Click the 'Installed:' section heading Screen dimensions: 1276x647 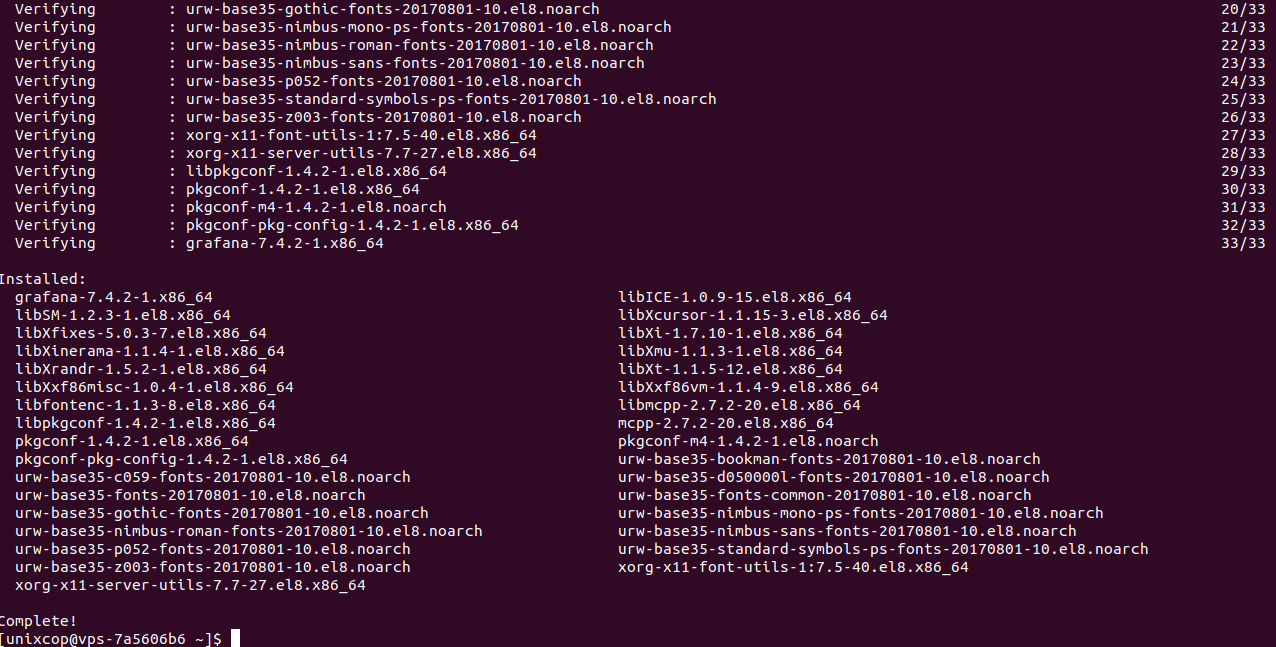click(x=43, y=279)
